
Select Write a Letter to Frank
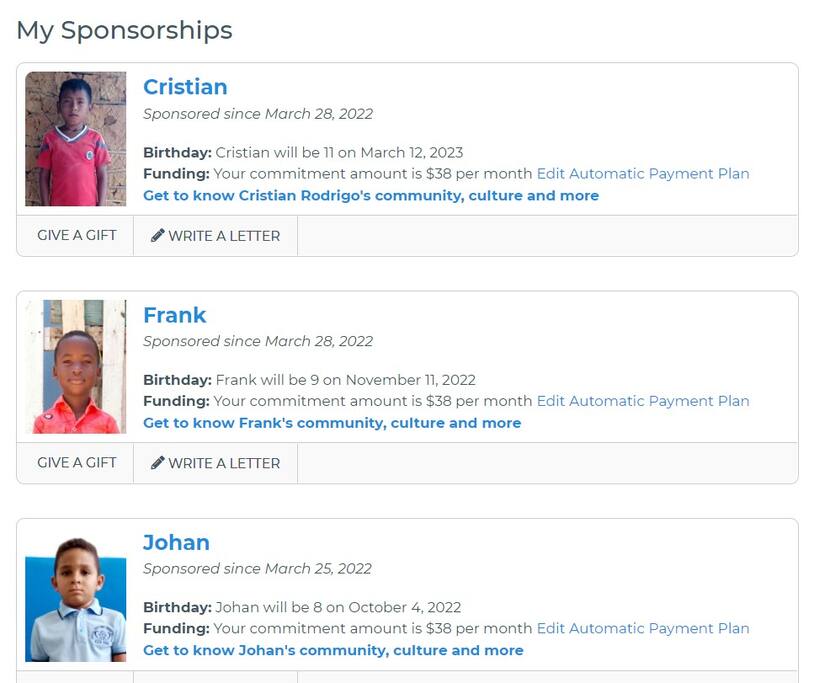pyautogui.click(x=223, y=463)
